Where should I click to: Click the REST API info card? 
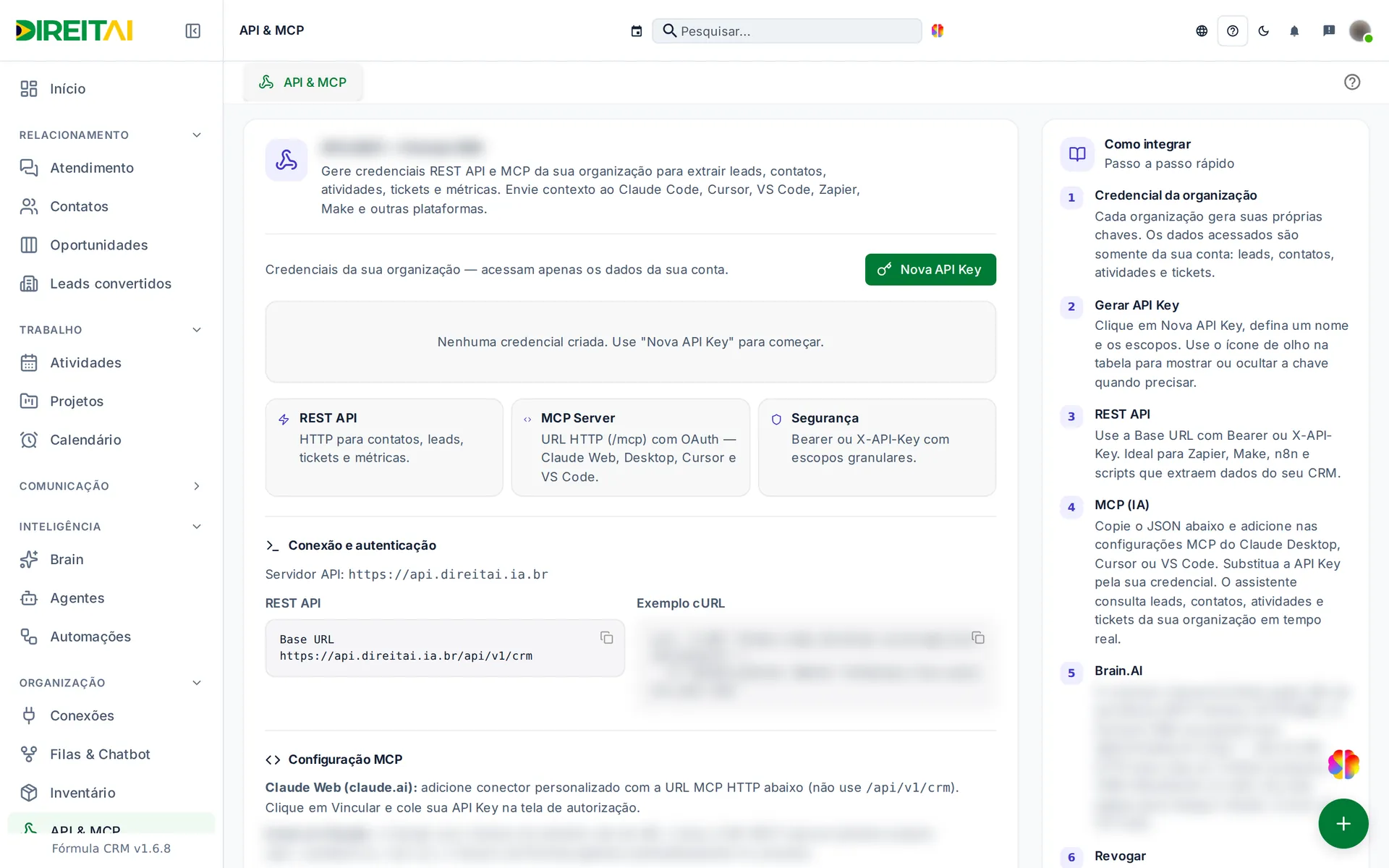[384, 447]
